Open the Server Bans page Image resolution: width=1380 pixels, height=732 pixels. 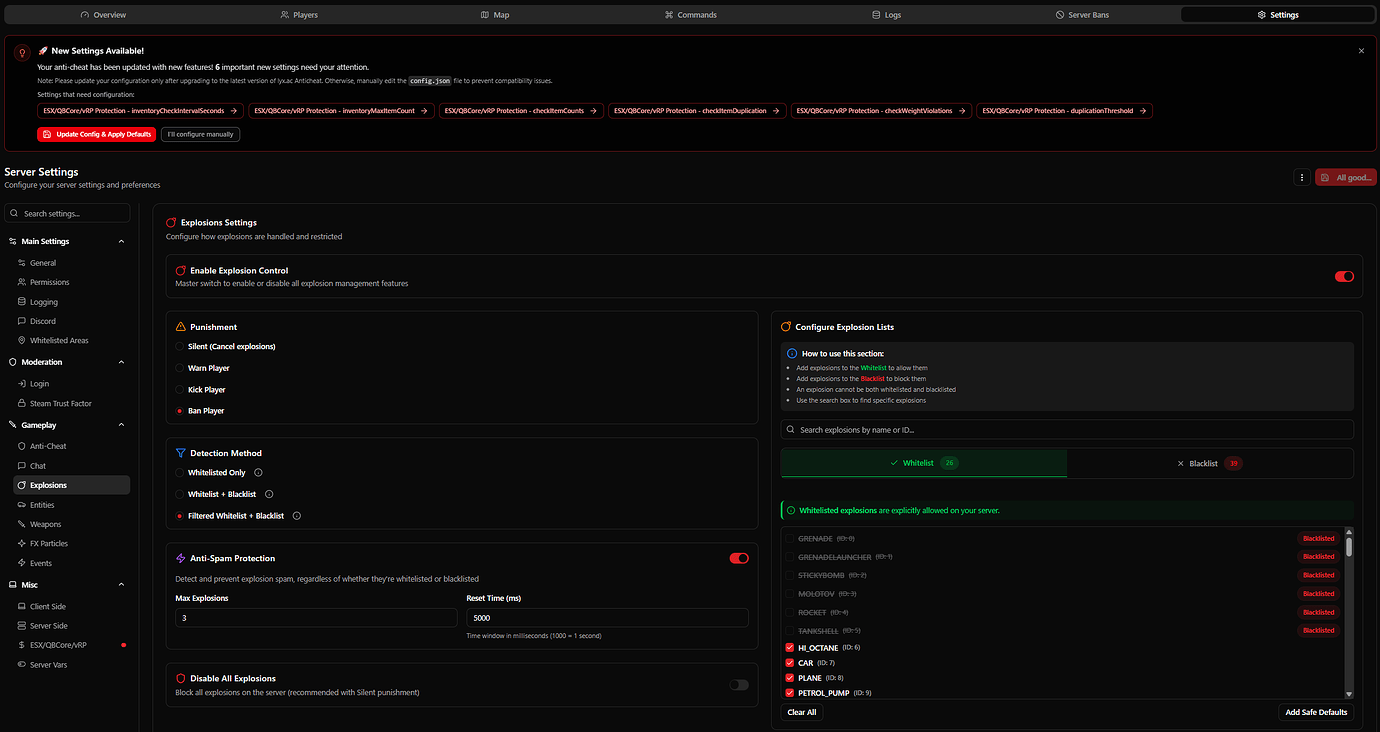click(1082, 14)
